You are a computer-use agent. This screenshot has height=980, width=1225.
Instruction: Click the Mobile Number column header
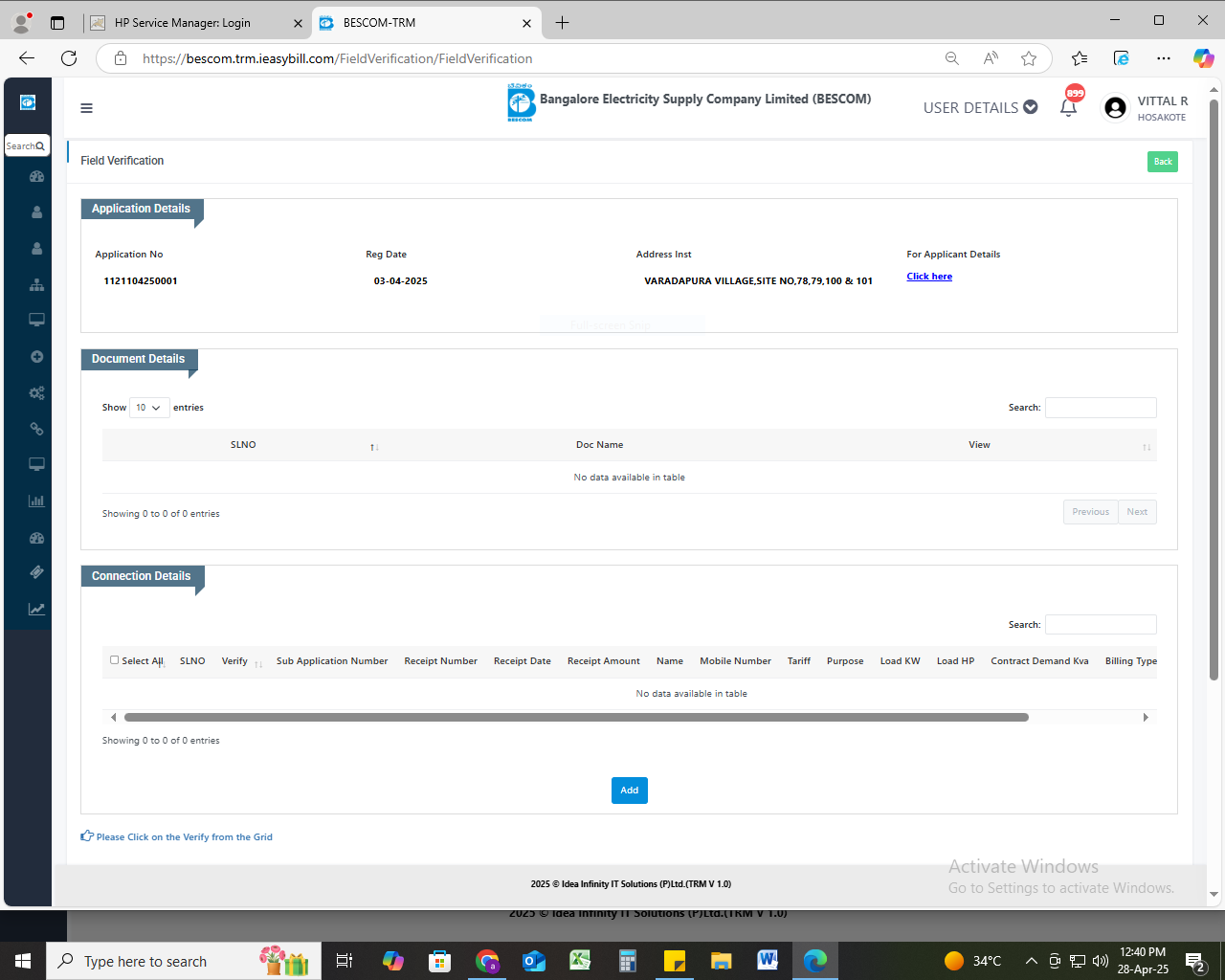tap(735, 661)
